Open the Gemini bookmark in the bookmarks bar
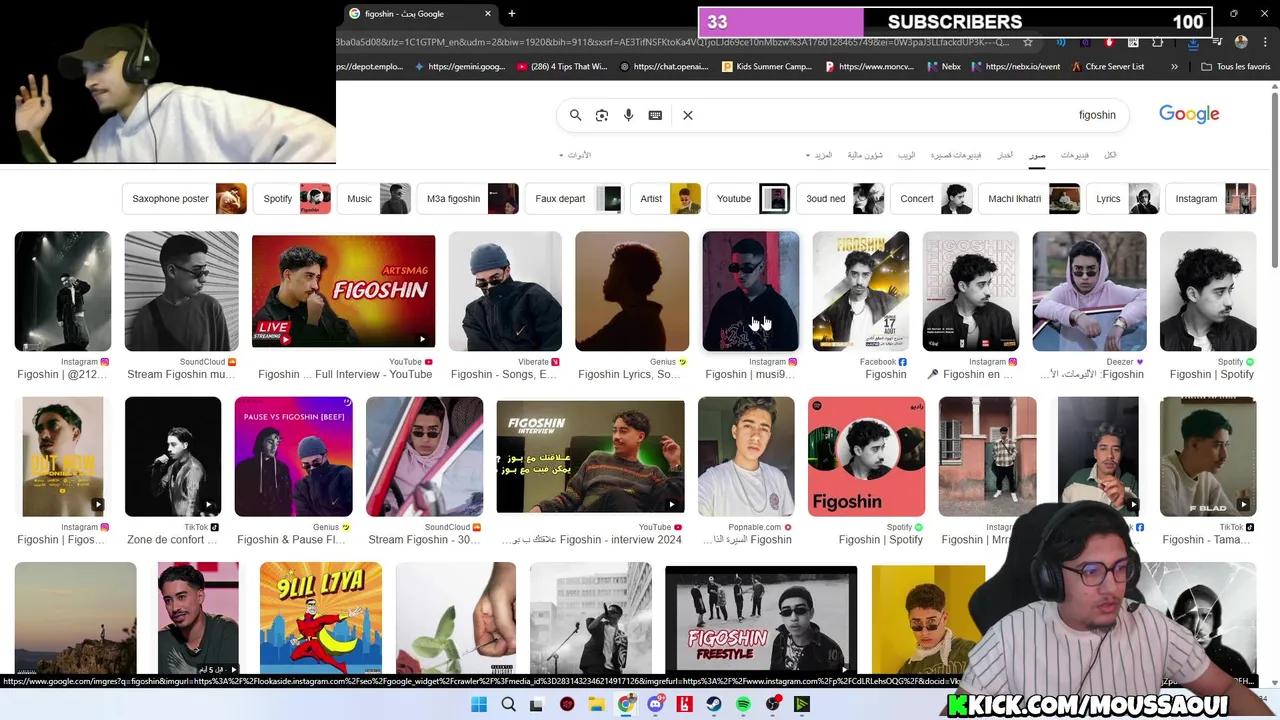 [459, 67]
